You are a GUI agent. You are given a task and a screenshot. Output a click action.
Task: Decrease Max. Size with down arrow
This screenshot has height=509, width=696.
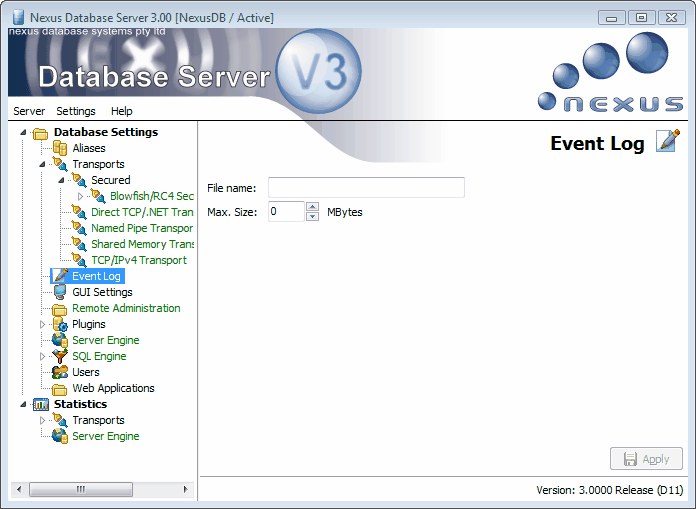pyautogui.click(x=312, y=217)
